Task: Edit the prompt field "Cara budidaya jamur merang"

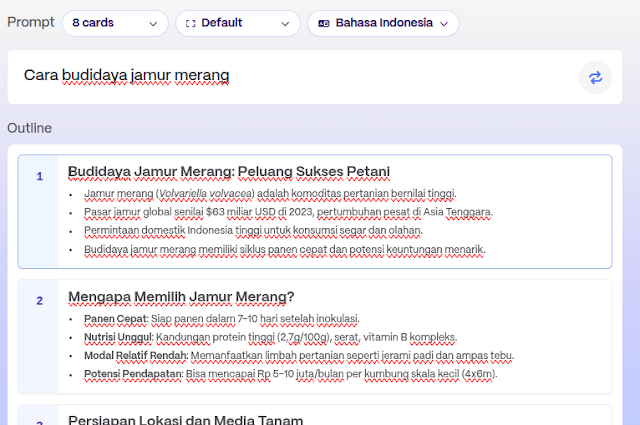Action: tap(315, 77)
